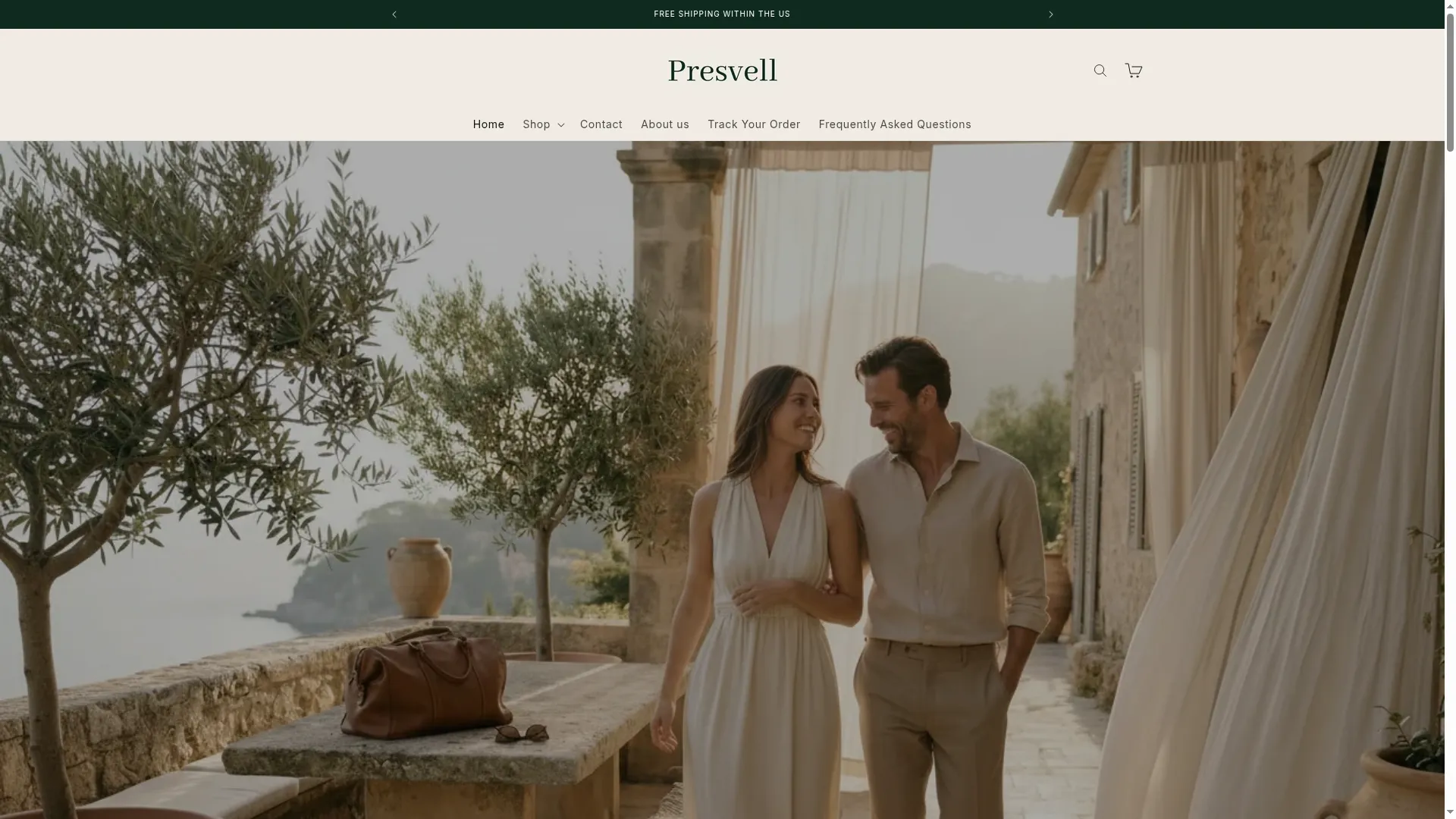Open the shopping cart icon
The height and width of the screenshot is (819, 1456).
[1133, 71]
